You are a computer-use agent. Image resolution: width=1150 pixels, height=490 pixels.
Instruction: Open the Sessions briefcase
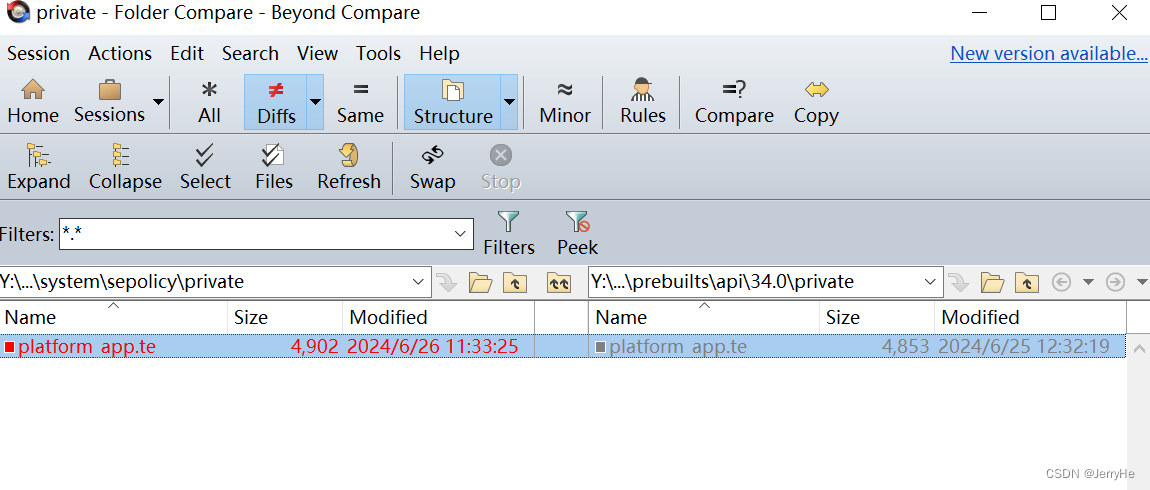(x=109, y=102)
